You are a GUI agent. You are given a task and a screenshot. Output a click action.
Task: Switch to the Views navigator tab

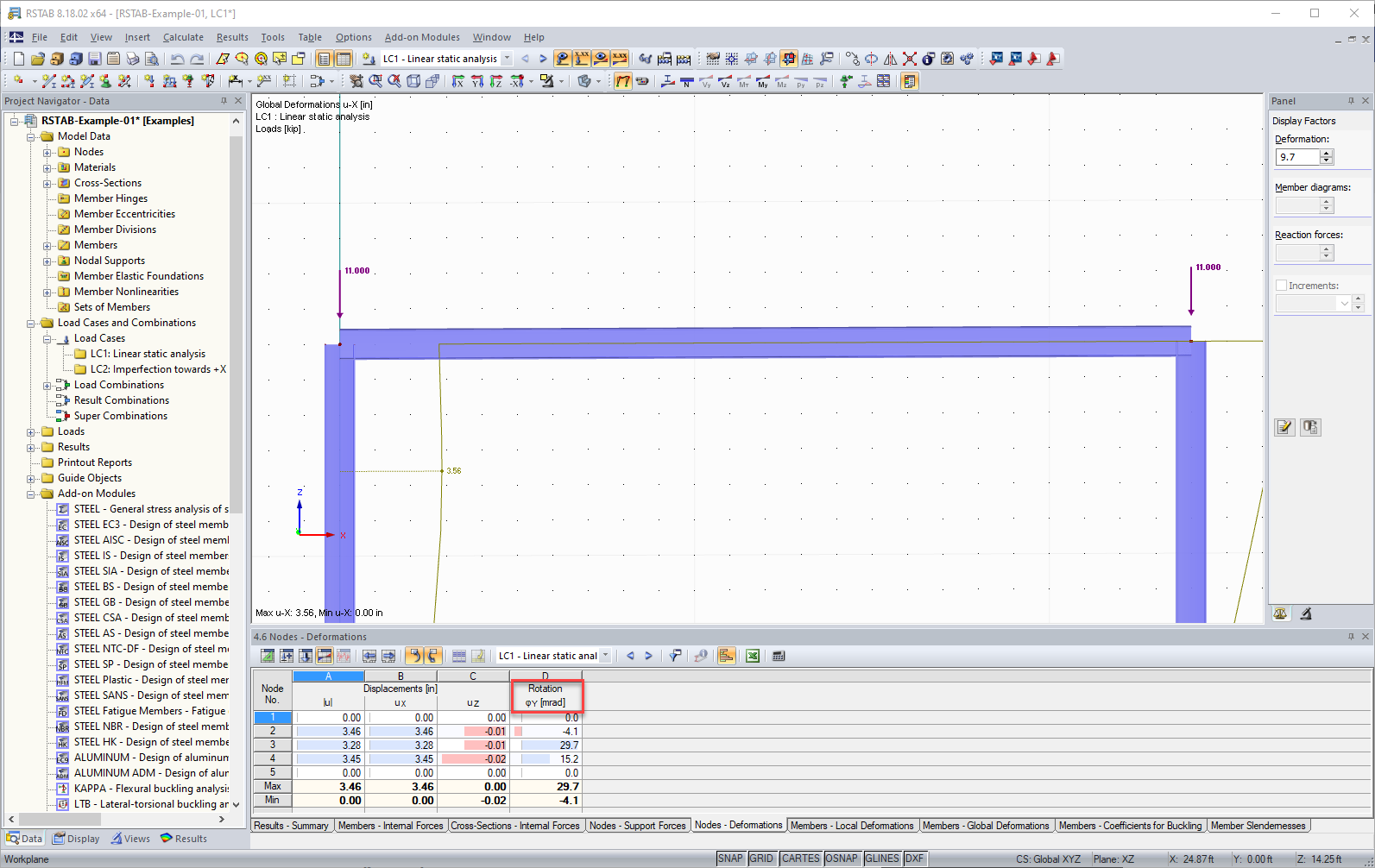(130, 839)
